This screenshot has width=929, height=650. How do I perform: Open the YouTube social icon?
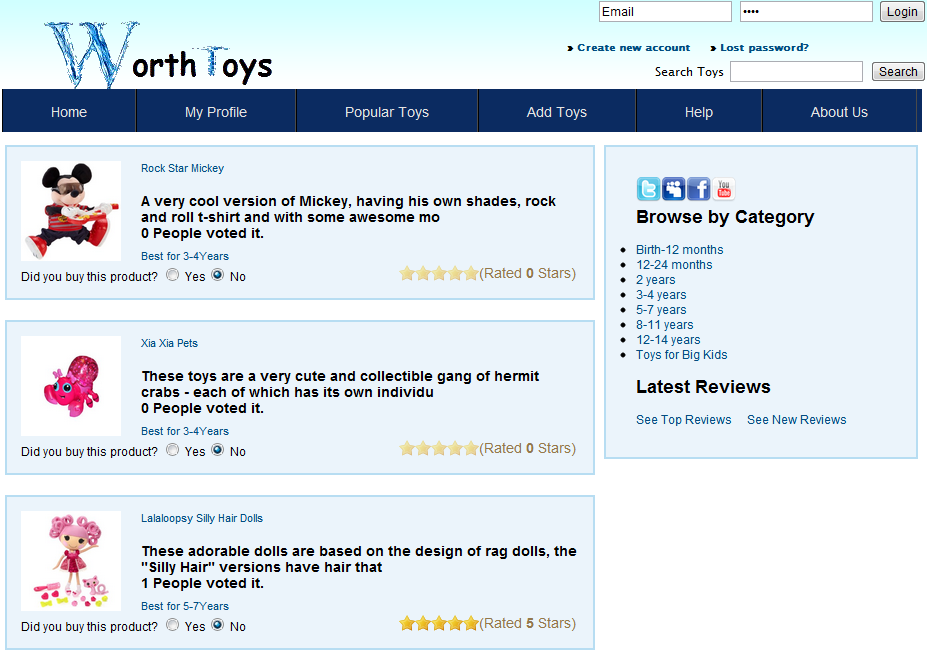click(x=723, y=189)
